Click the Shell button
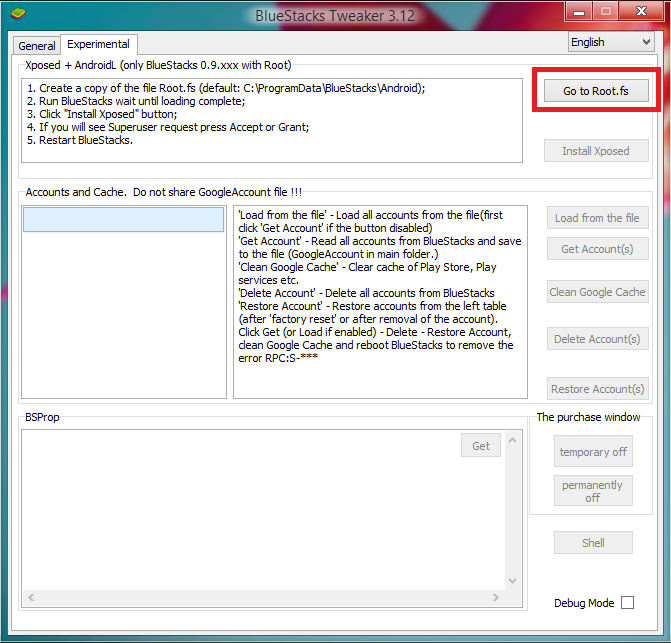The height and width of the screenshot is (643, 671). click(593, 542)
